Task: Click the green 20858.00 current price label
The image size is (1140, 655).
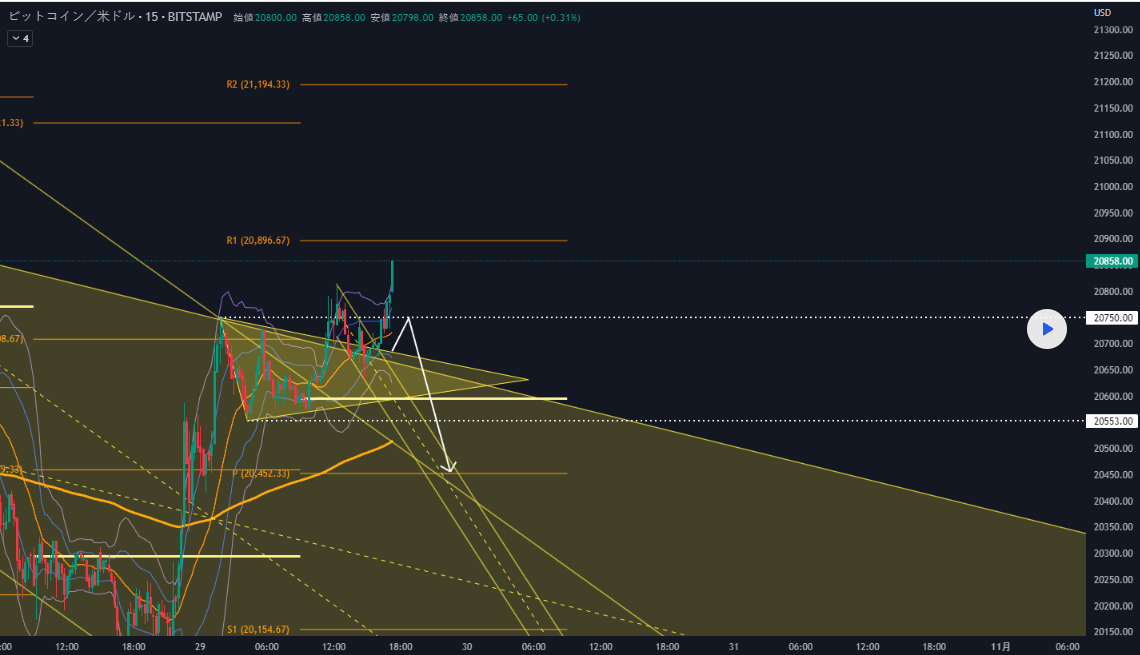Action: 1112,261
